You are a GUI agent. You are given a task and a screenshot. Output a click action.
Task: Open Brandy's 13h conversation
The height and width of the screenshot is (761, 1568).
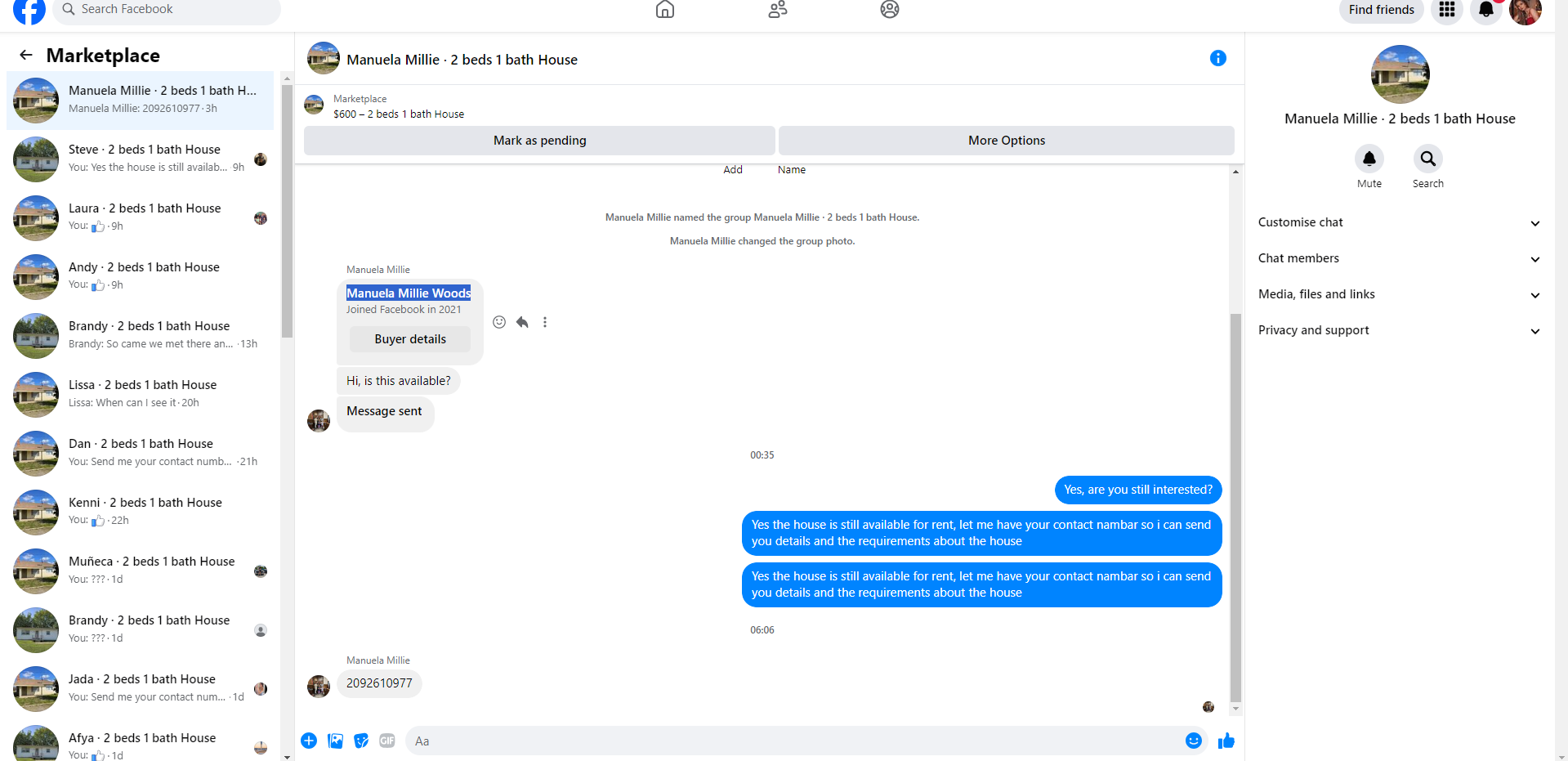pos(141,335)
